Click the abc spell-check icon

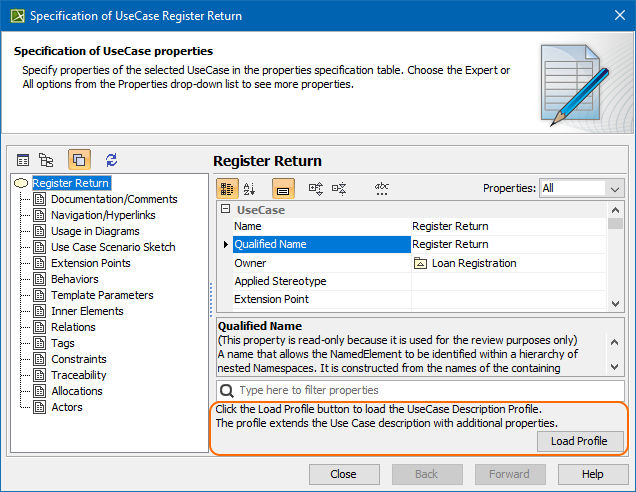pyautogui.click(x=382, y=187)
